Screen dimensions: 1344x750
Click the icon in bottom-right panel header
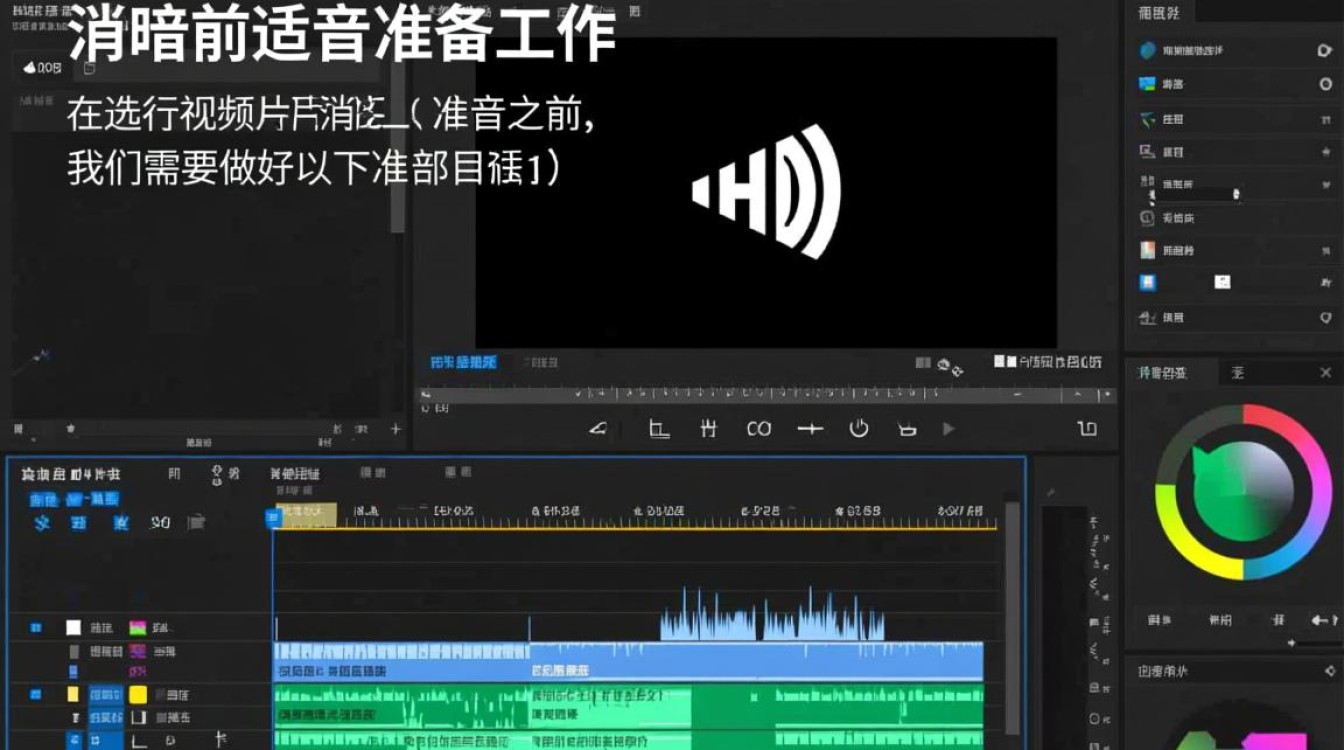[1328, 671]
